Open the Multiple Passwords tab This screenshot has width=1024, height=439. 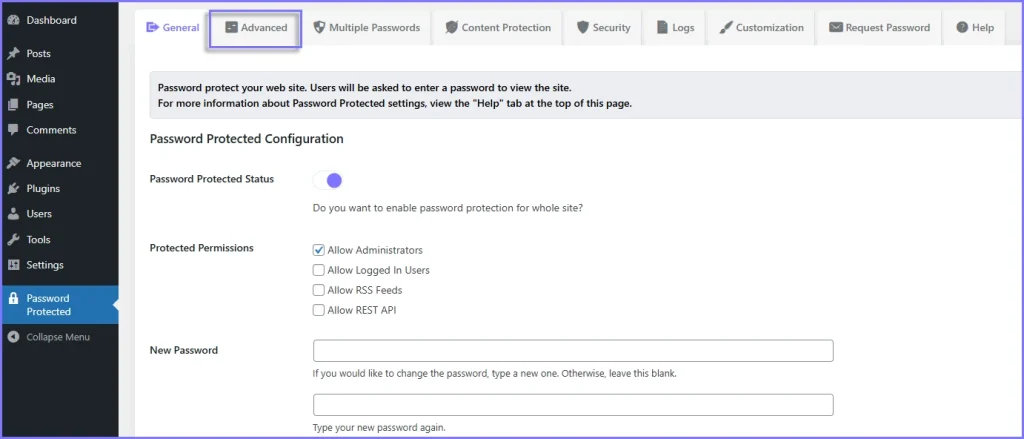[x=366, y=28]
